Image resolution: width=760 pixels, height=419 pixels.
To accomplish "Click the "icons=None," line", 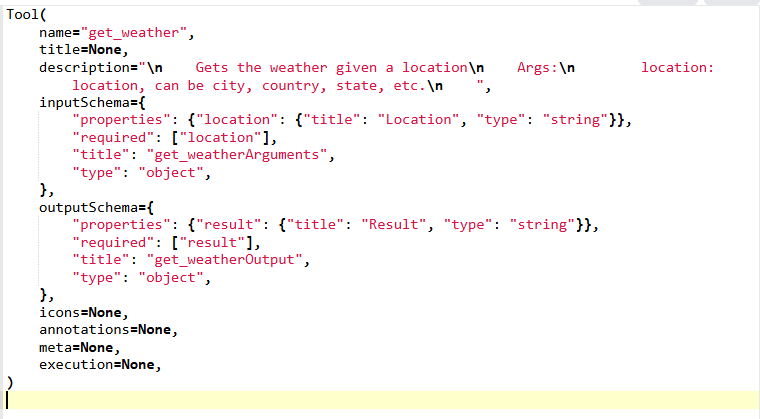I will 83,313.
